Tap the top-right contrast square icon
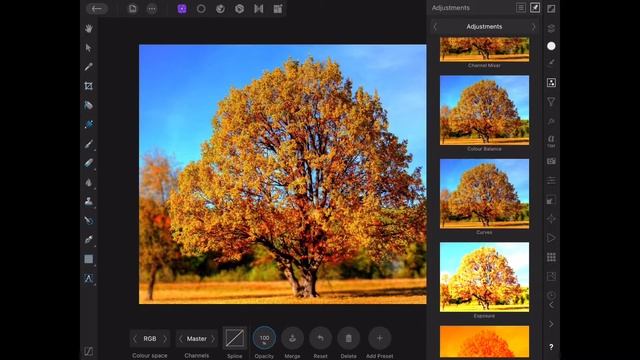Screen dimensions: 640x360 (551, 9)
